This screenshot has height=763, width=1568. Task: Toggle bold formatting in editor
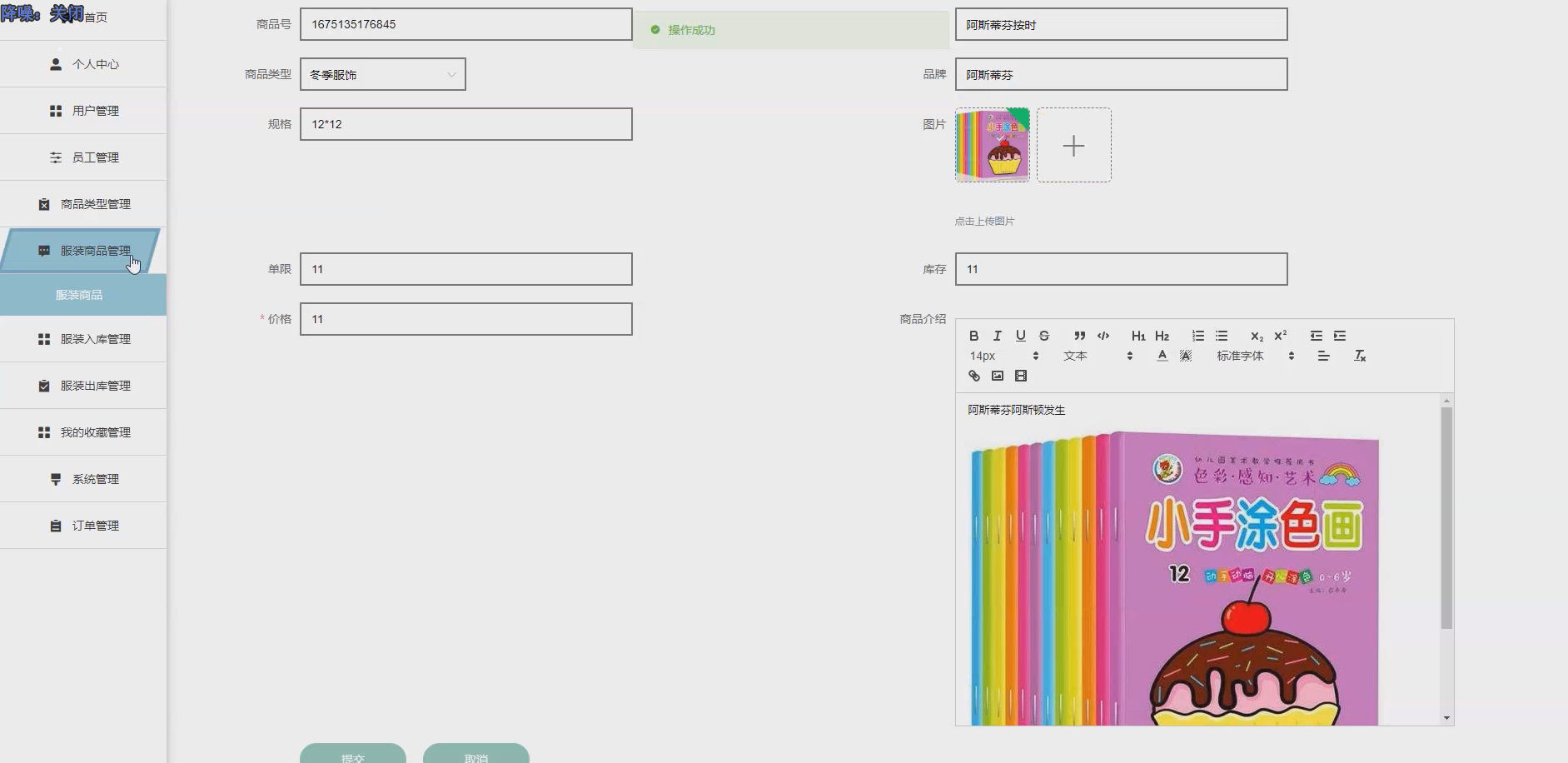pos(973,336)
